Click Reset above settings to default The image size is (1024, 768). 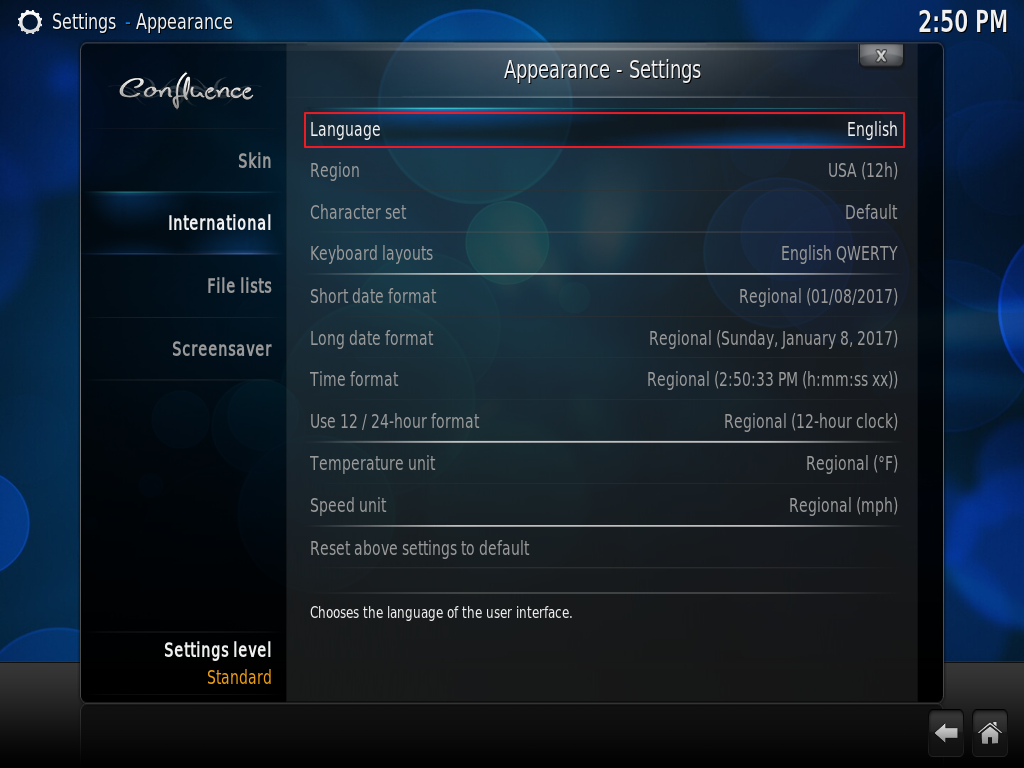click(604, 548)
